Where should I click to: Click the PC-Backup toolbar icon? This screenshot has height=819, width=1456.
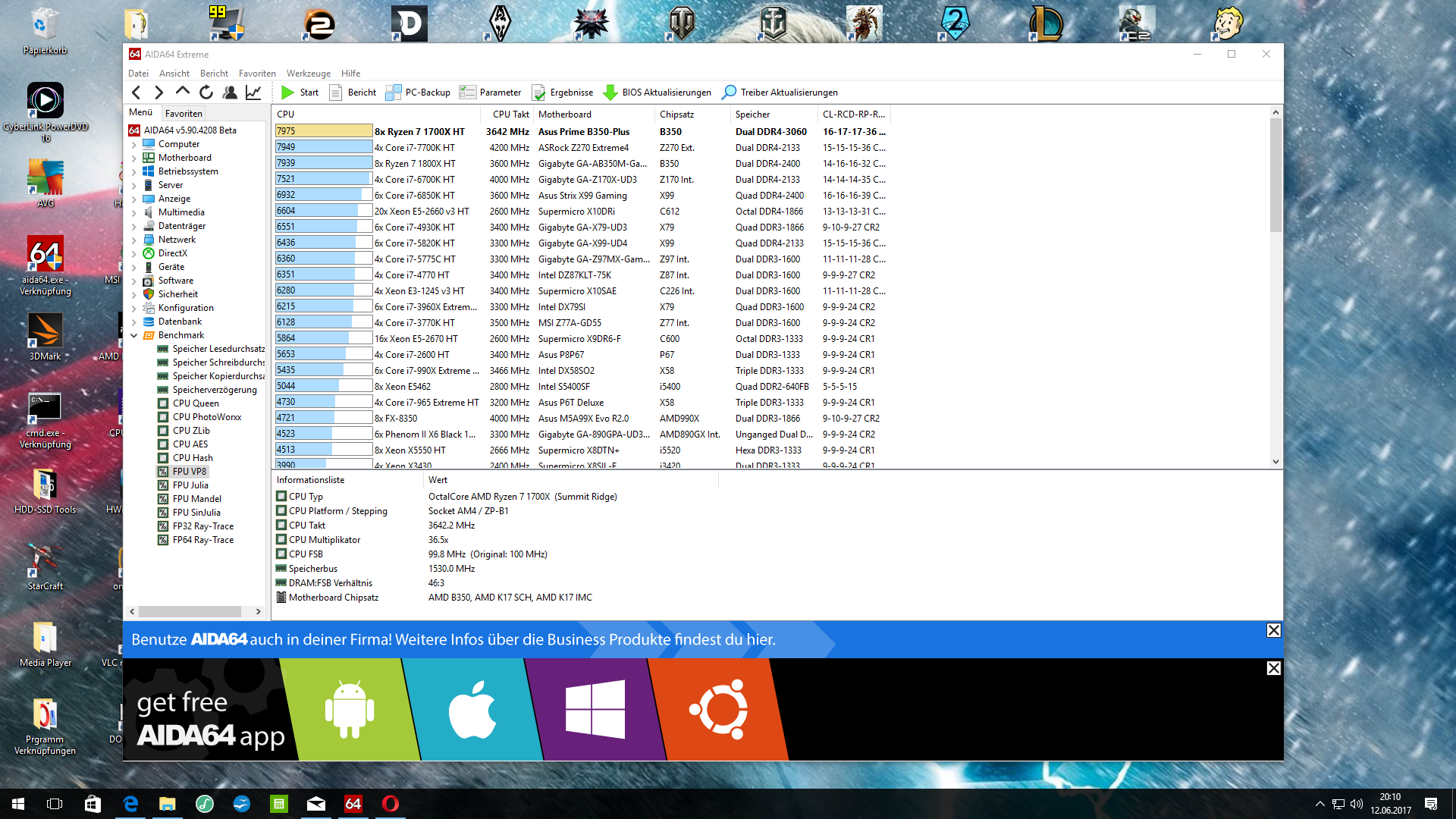coord(394,93)
